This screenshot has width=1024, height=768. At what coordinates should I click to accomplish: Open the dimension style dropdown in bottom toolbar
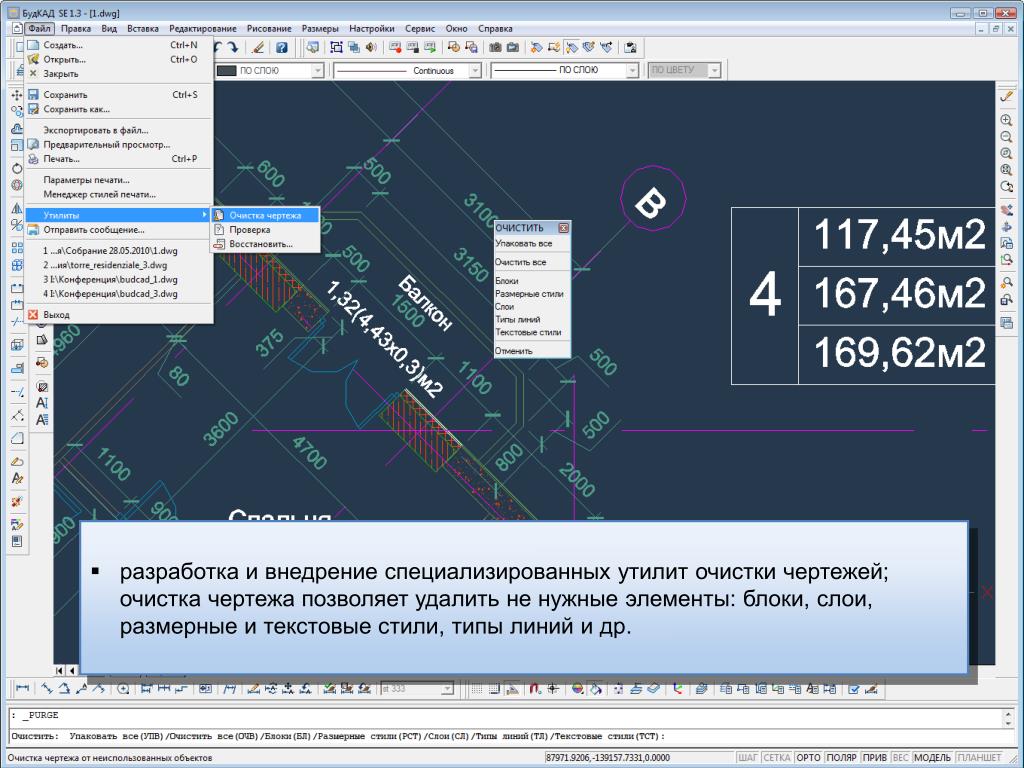447,688
